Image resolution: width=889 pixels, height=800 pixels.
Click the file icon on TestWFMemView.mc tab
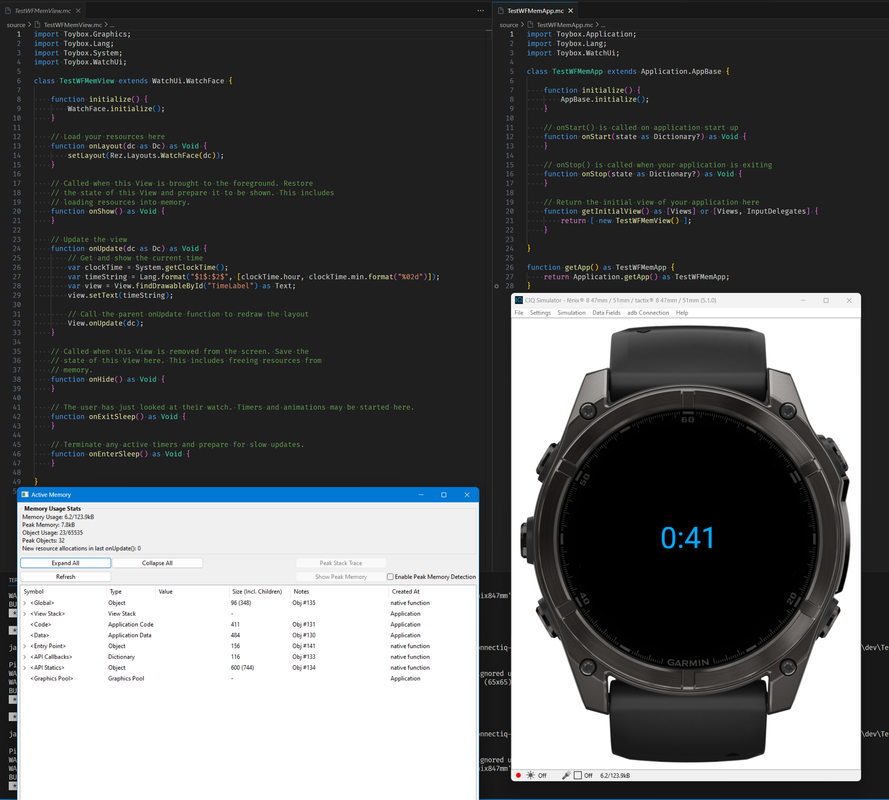pyautogui.click(x=8, y=11)
